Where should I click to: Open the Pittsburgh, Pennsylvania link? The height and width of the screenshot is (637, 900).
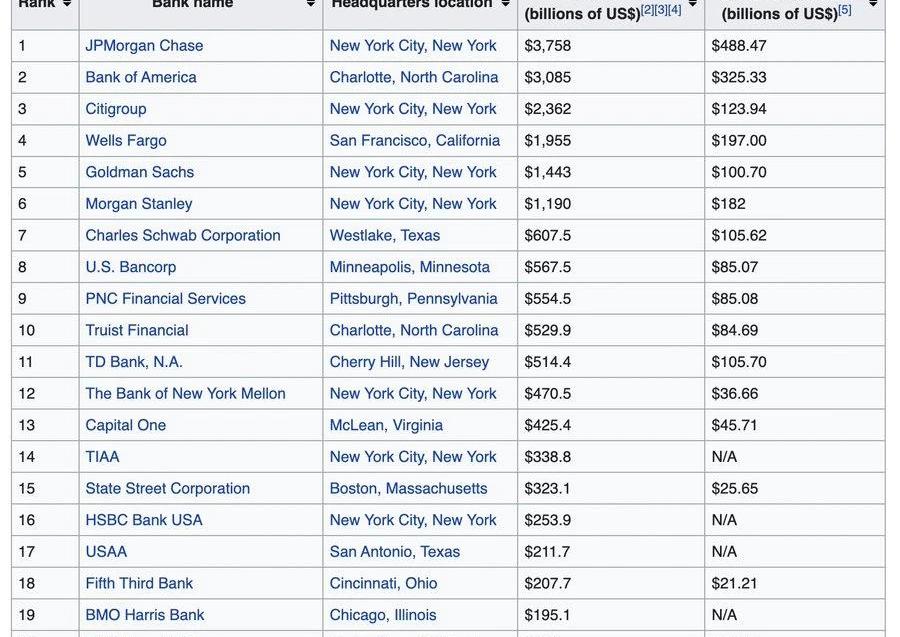(413, 298)
